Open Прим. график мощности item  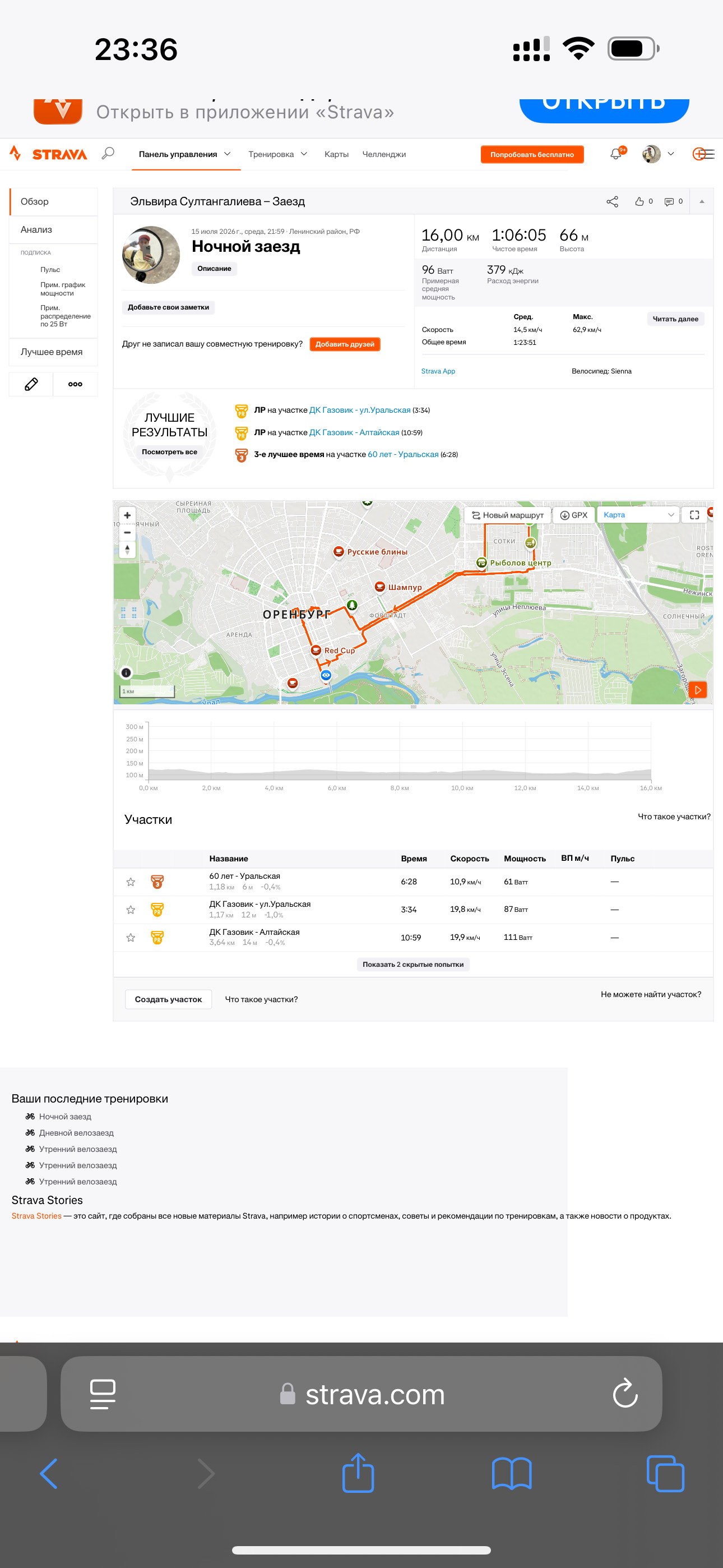63,289
